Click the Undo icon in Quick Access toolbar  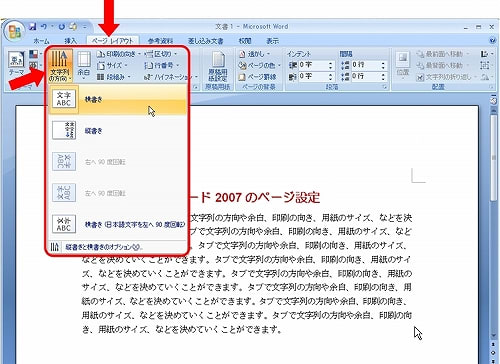[44, 26]
